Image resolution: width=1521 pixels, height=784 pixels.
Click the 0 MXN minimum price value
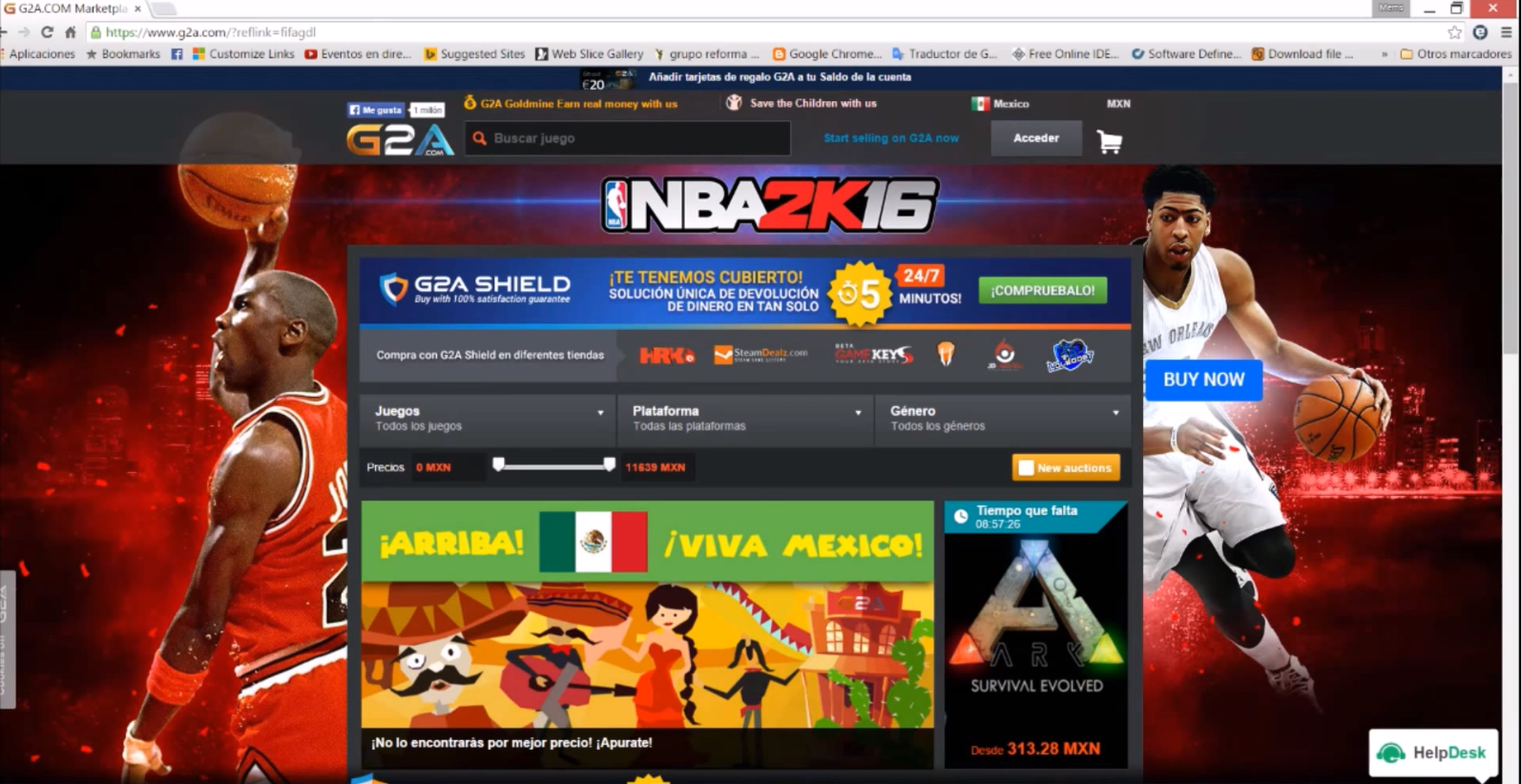pos(433,467)
